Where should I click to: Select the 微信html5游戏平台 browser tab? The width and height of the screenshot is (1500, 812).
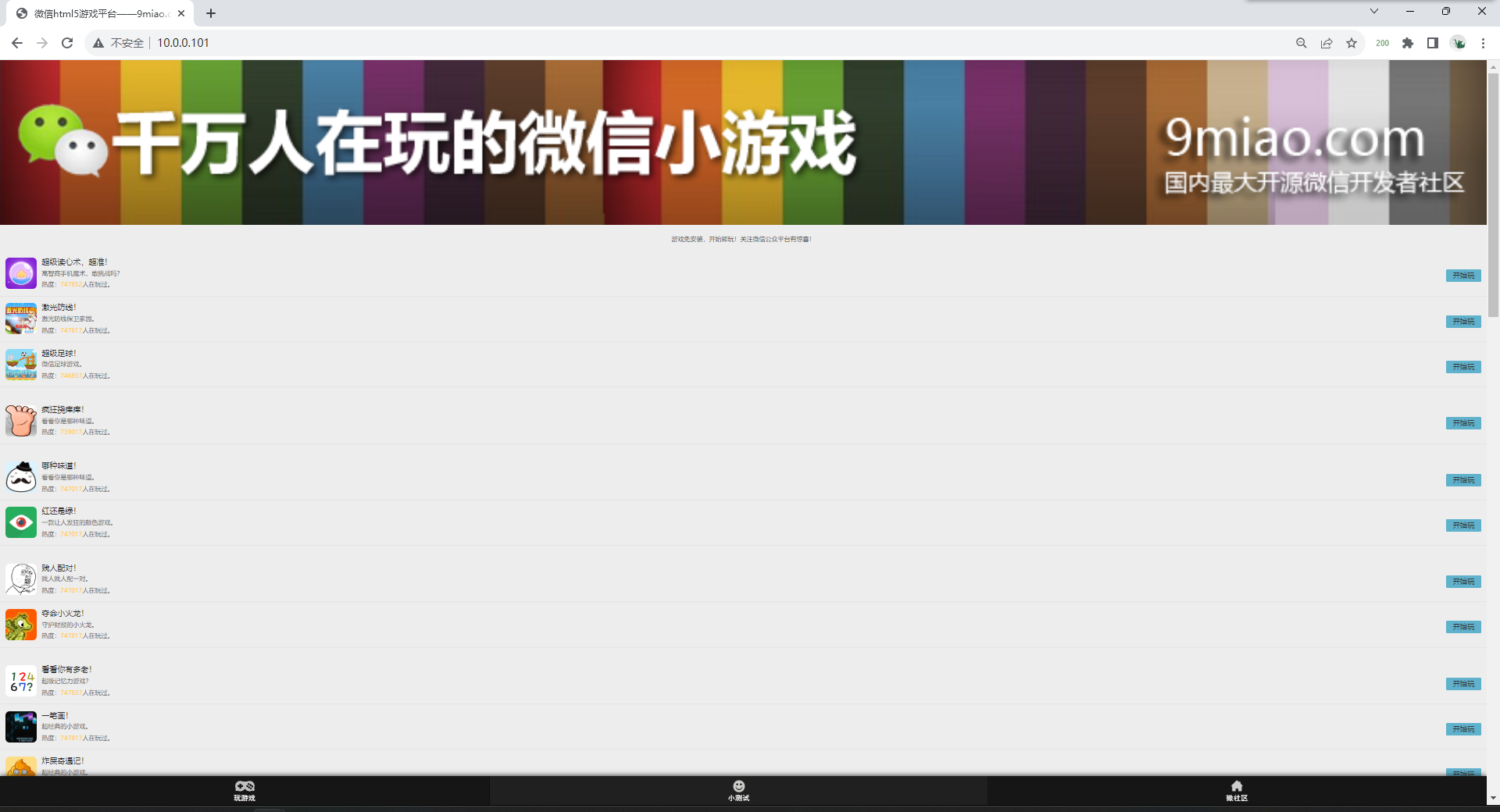tap(100, 13)
